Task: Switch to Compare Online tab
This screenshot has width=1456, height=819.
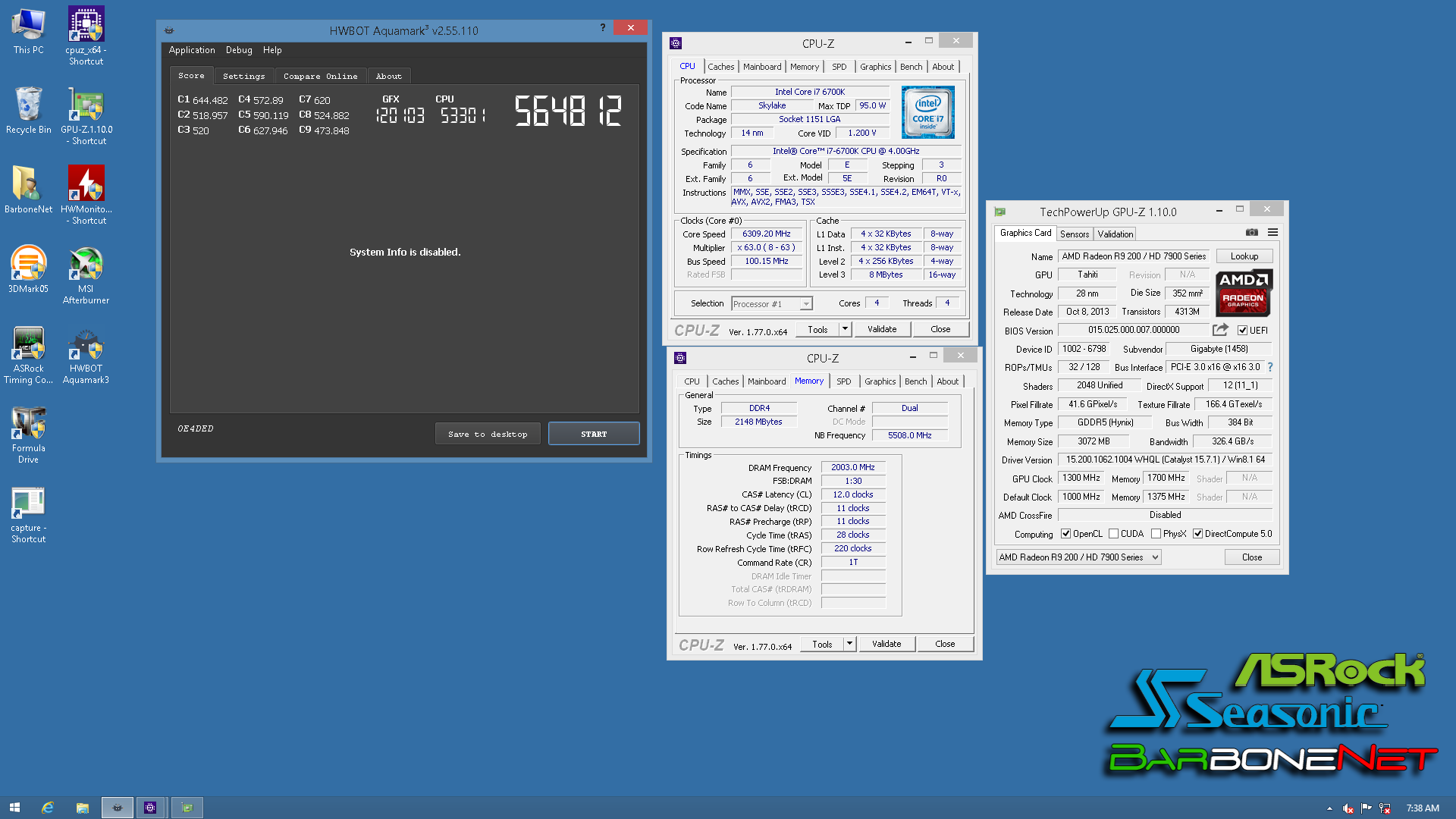Action: point(320,76)
